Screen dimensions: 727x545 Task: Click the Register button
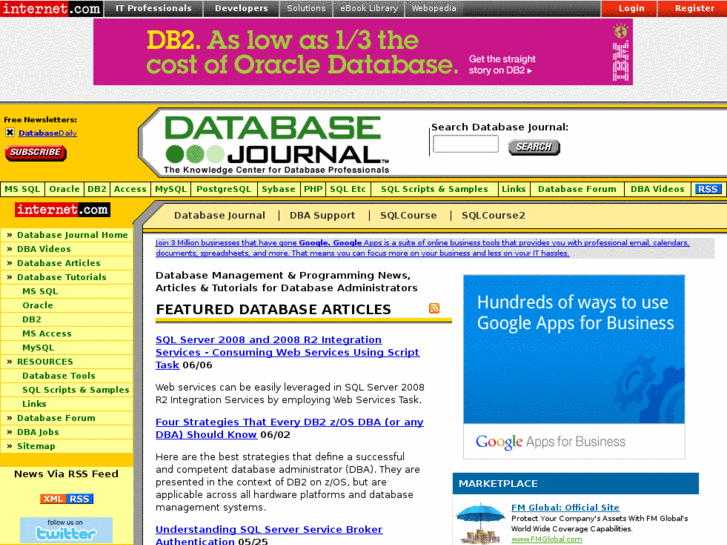pyautogui.click(x=694, y=8)
